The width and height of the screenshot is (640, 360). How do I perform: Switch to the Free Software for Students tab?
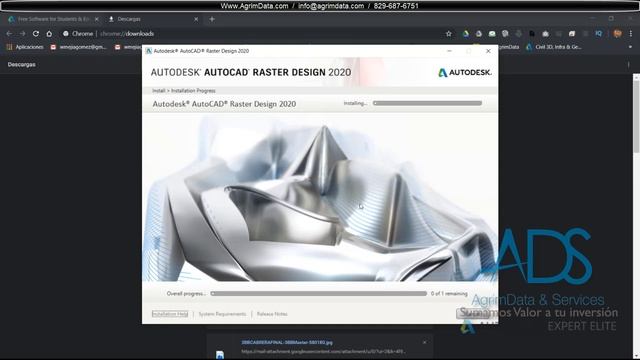point(52,19)
